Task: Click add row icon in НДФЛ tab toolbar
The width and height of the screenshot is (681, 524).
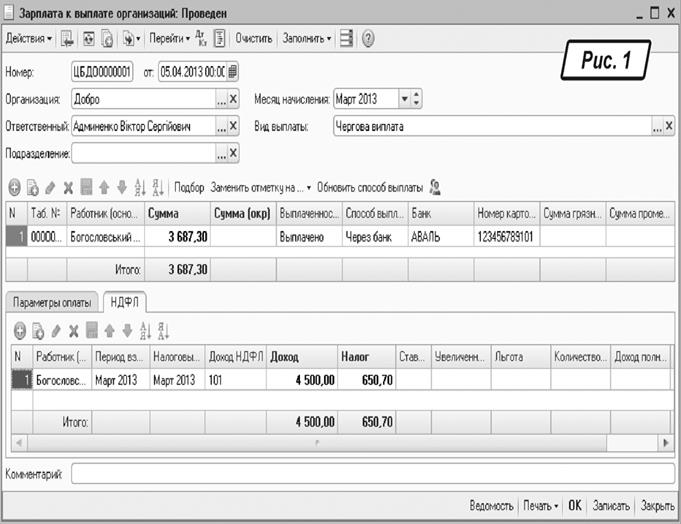Action: tap(20, 331)
